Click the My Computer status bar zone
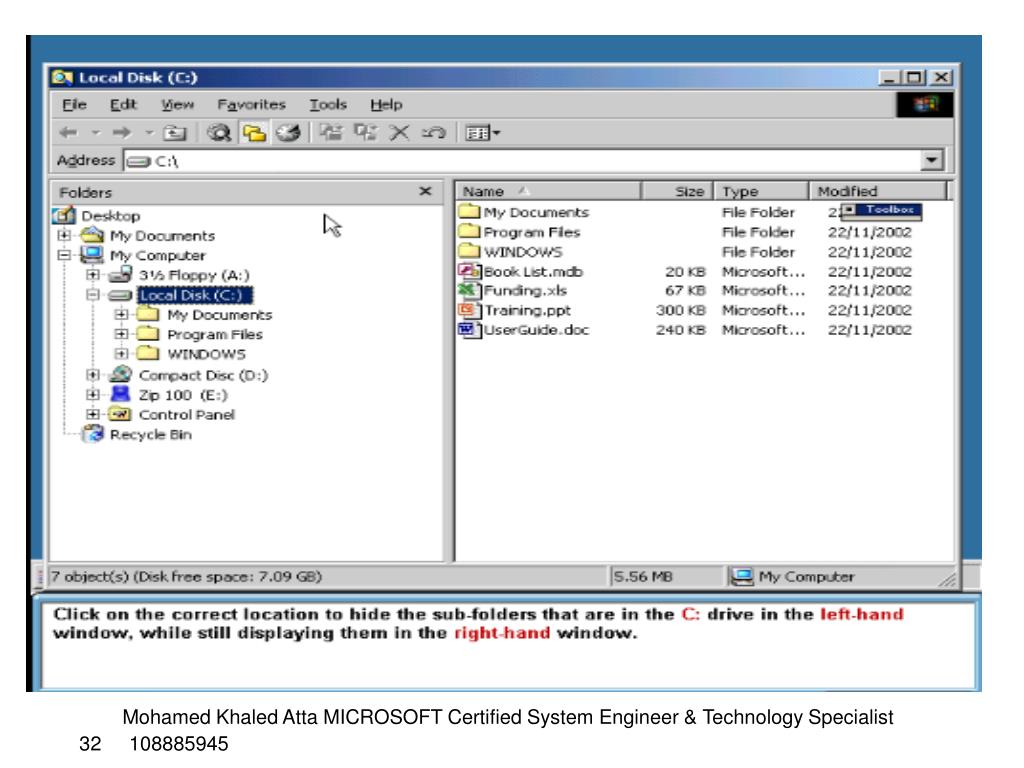 [x=839, y=577]
